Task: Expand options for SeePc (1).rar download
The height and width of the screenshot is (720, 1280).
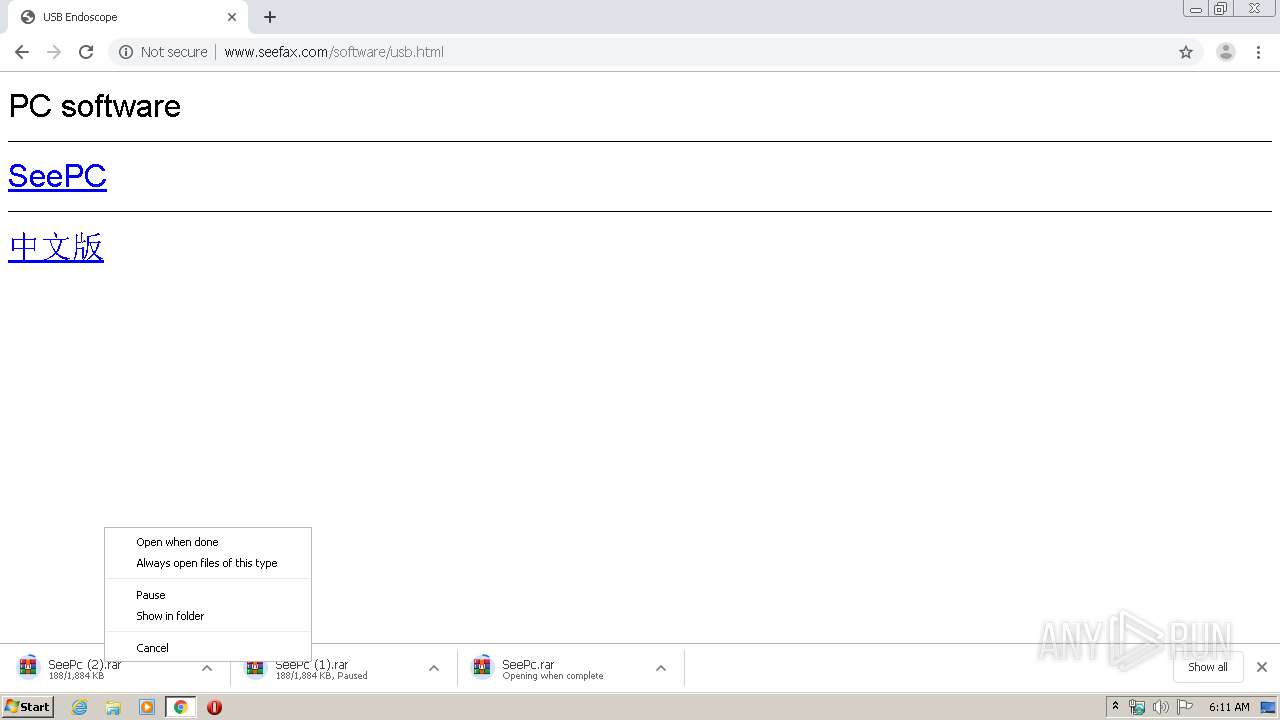Action: (x=434, y=668)
